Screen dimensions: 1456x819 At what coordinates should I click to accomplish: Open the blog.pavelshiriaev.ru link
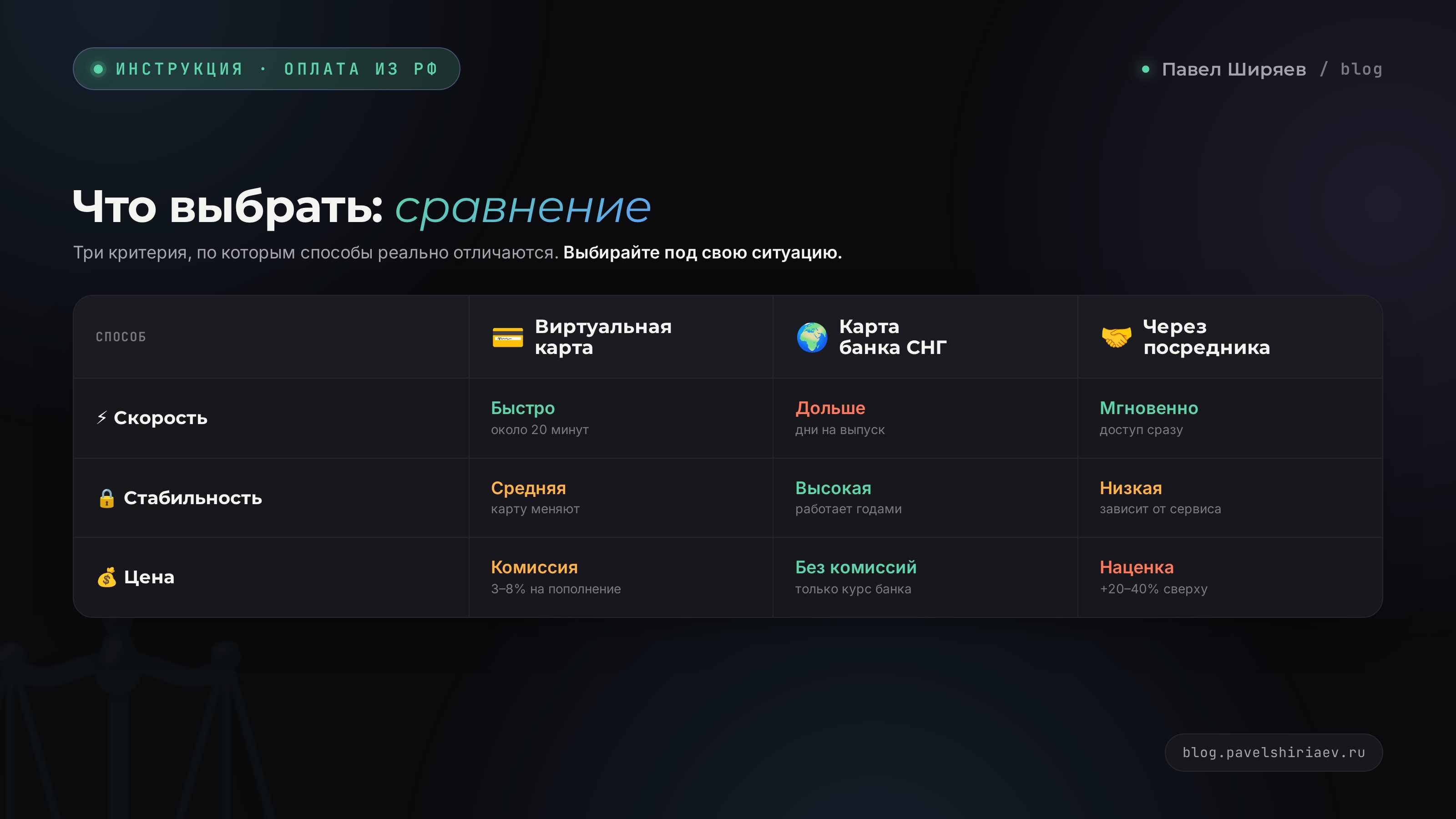[x=1274, y=752]
